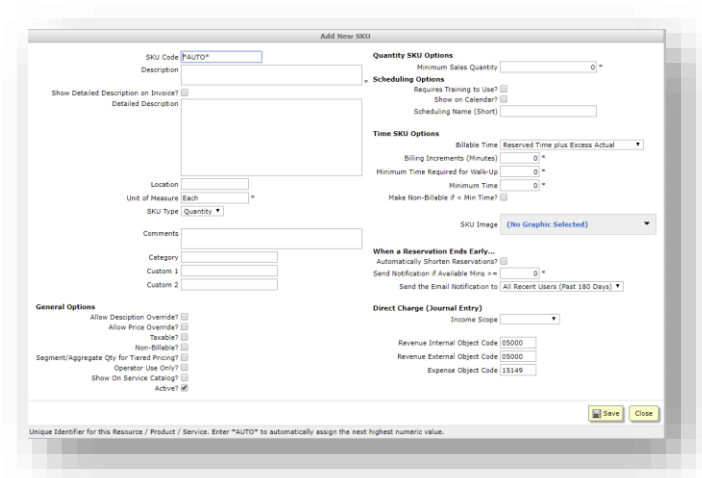
Task: Click the Custom 1 field
Action: click(x=229, y=271)
